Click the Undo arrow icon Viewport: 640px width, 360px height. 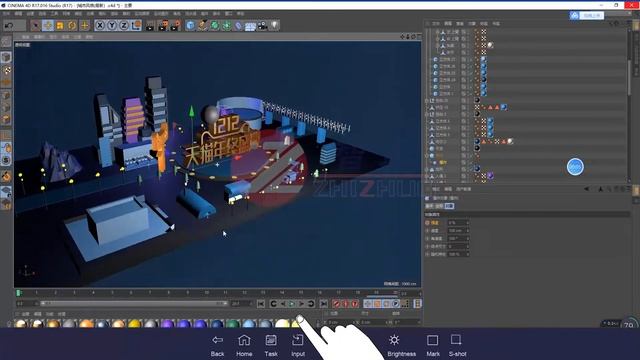[x=9, y=26]
